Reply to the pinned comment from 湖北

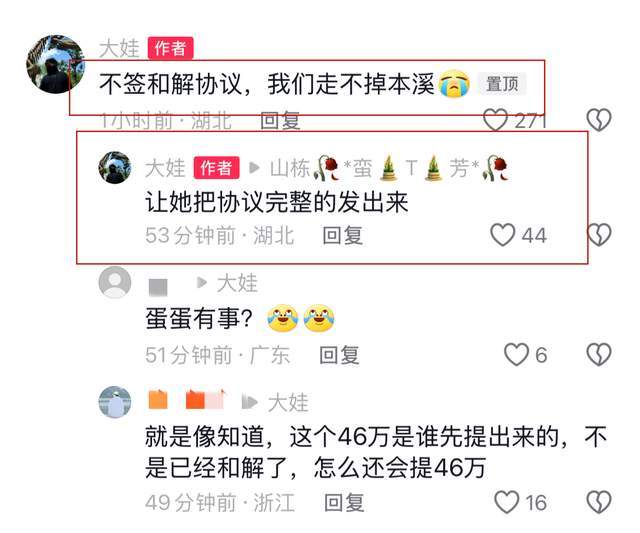(x=280, y=121)
